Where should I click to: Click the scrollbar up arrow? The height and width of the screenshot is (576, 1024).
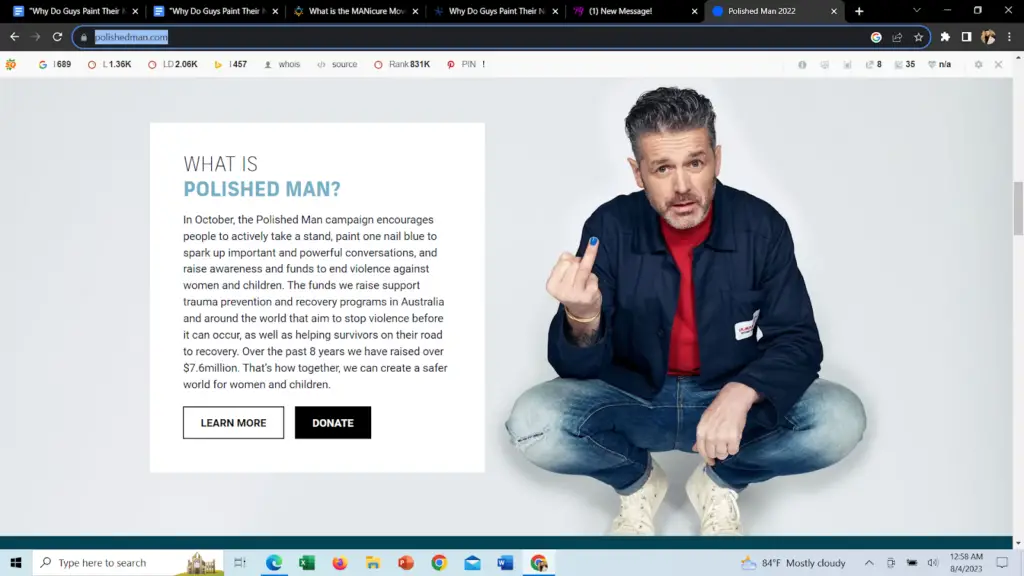coord(1018,57)
